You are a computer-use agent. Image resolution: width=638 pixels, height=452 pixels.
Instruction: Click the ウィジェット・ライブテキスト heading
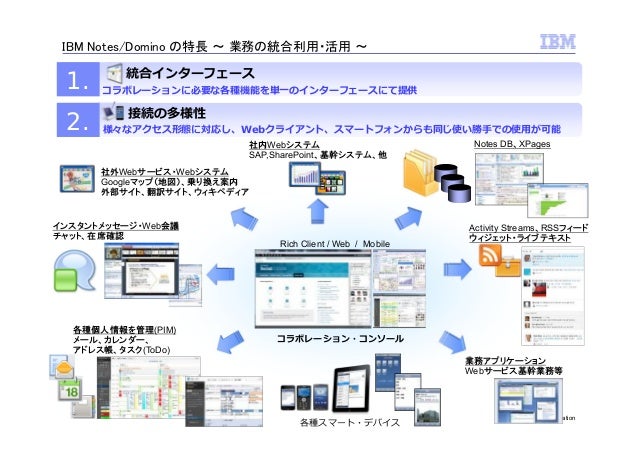(x=520, y=238)
